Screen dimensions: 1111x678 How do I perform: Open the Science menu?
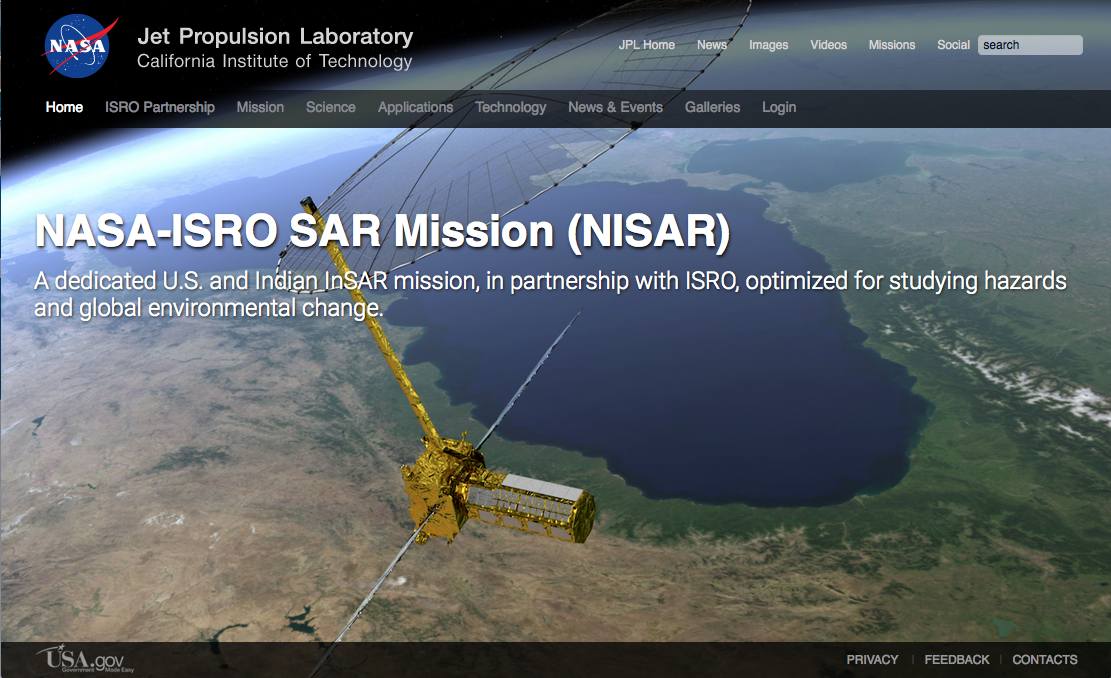click(x=331, y=107)
